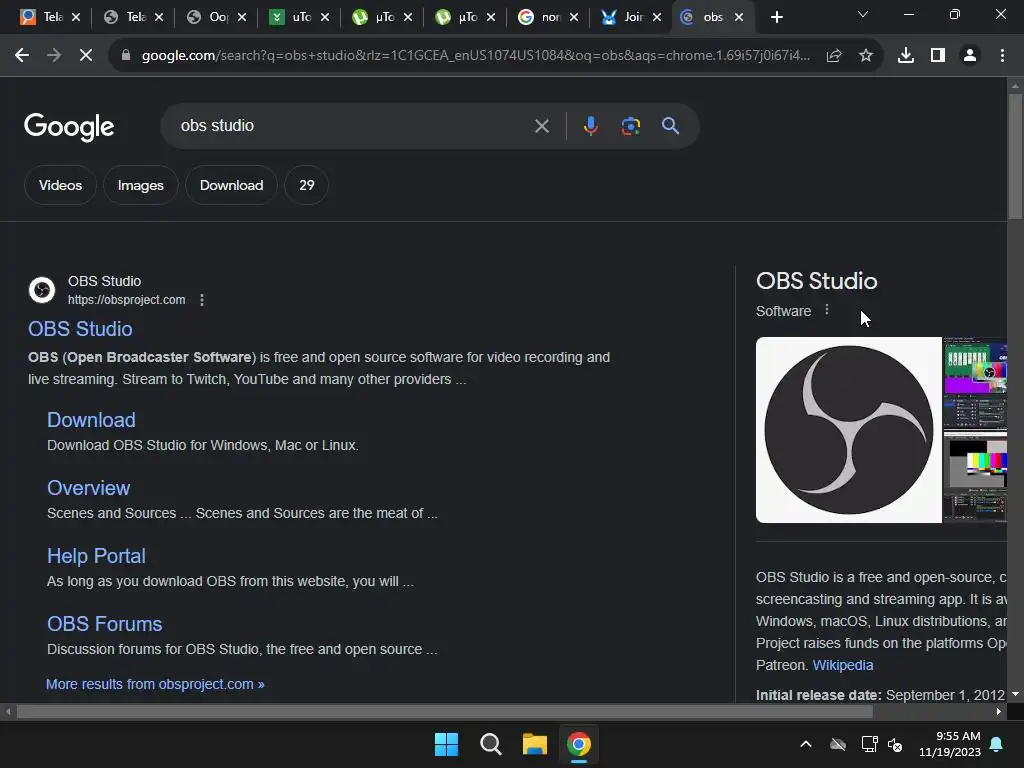
Task: Click the OBS Studio knowledge panel title
Action: pyautogui.click(x=816, y=281)
